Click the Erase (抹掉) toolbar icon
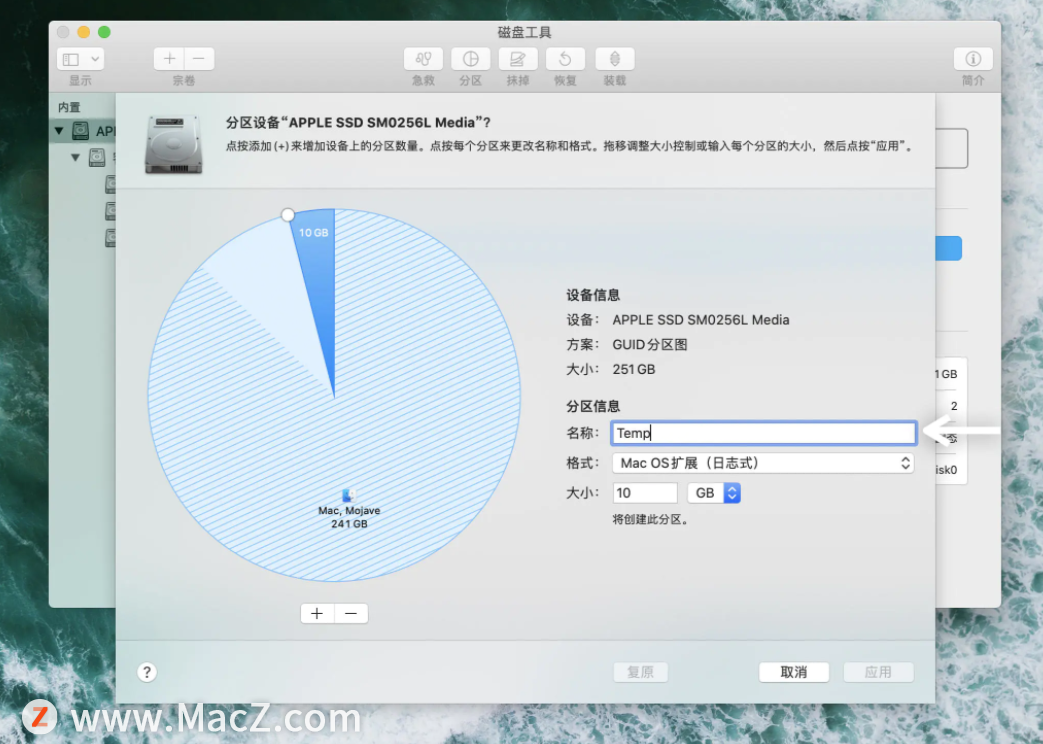Viewport: 1043px width, 744px height. [518, 59]
